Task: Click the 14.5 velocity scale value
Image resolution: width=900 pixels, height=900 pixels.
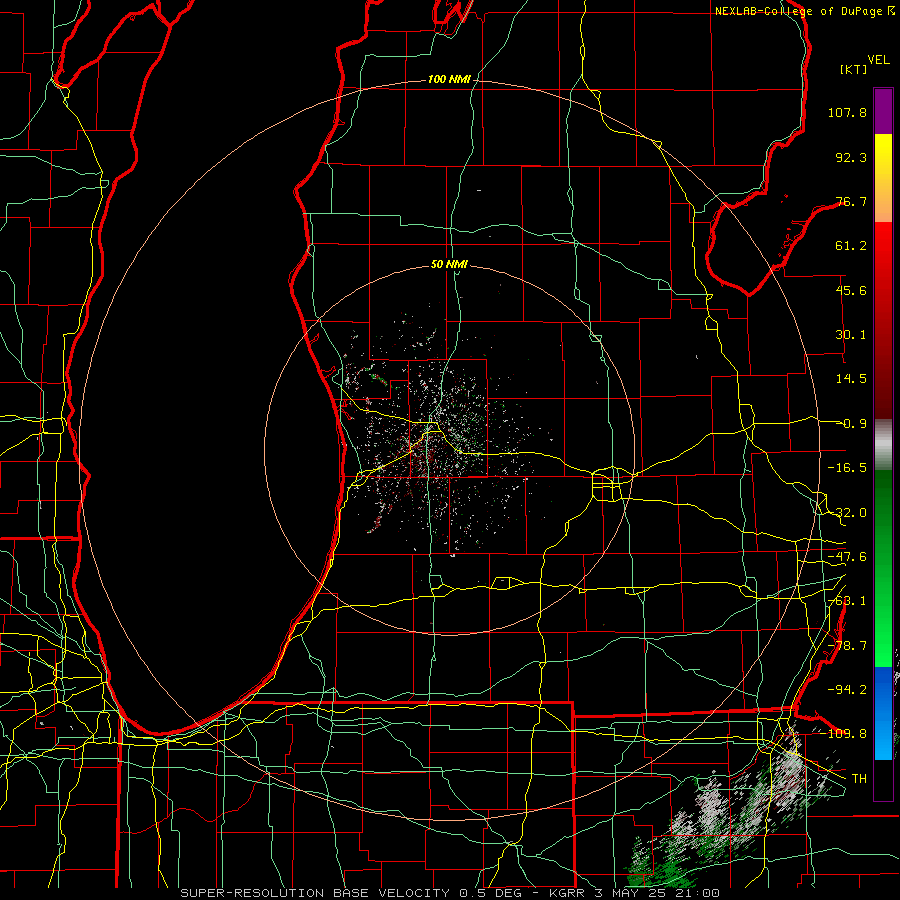Action: 851,379
